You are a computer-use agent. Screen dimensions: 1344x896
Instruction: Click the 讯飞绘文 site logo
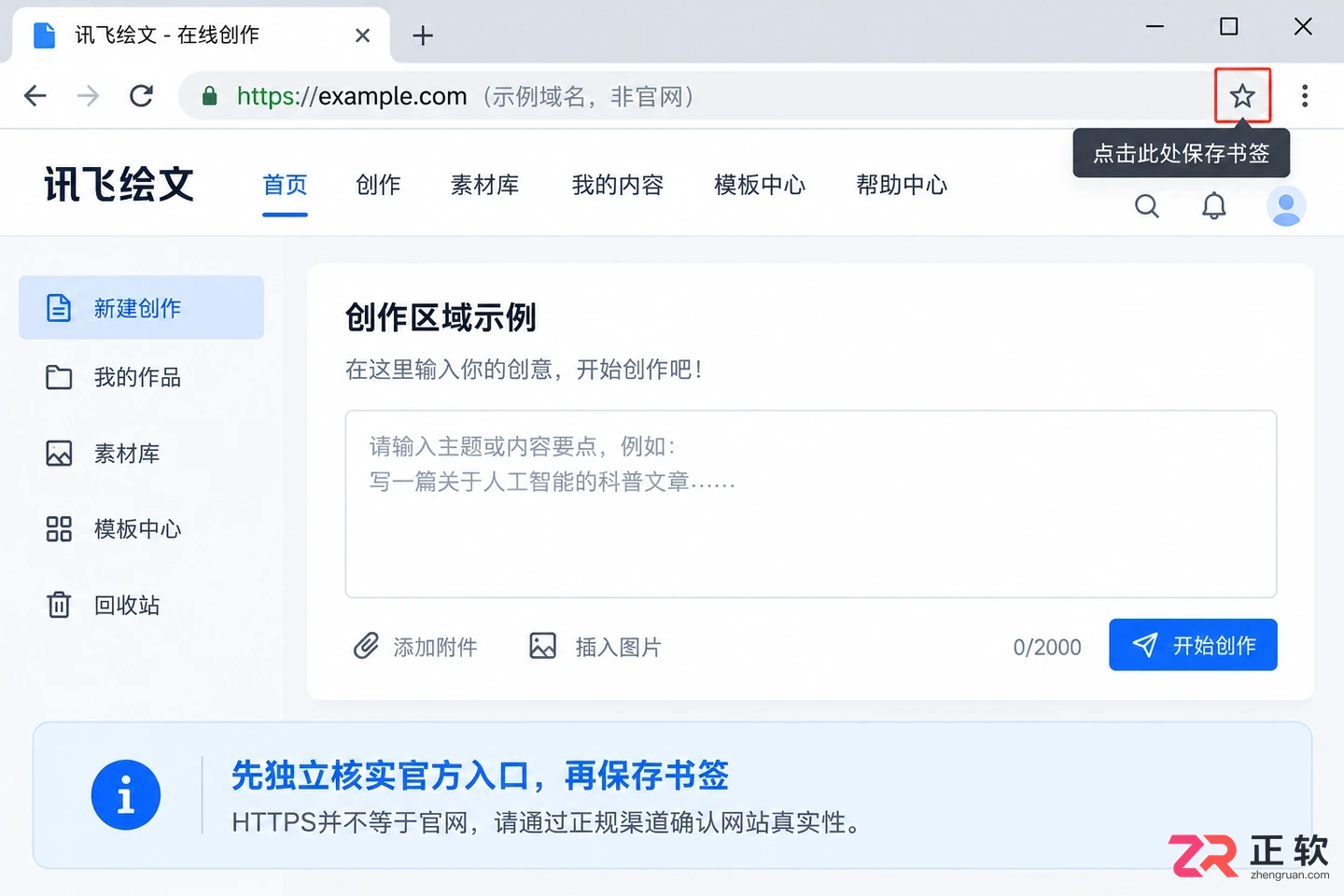pyautogui.click(x=119, y=184)
